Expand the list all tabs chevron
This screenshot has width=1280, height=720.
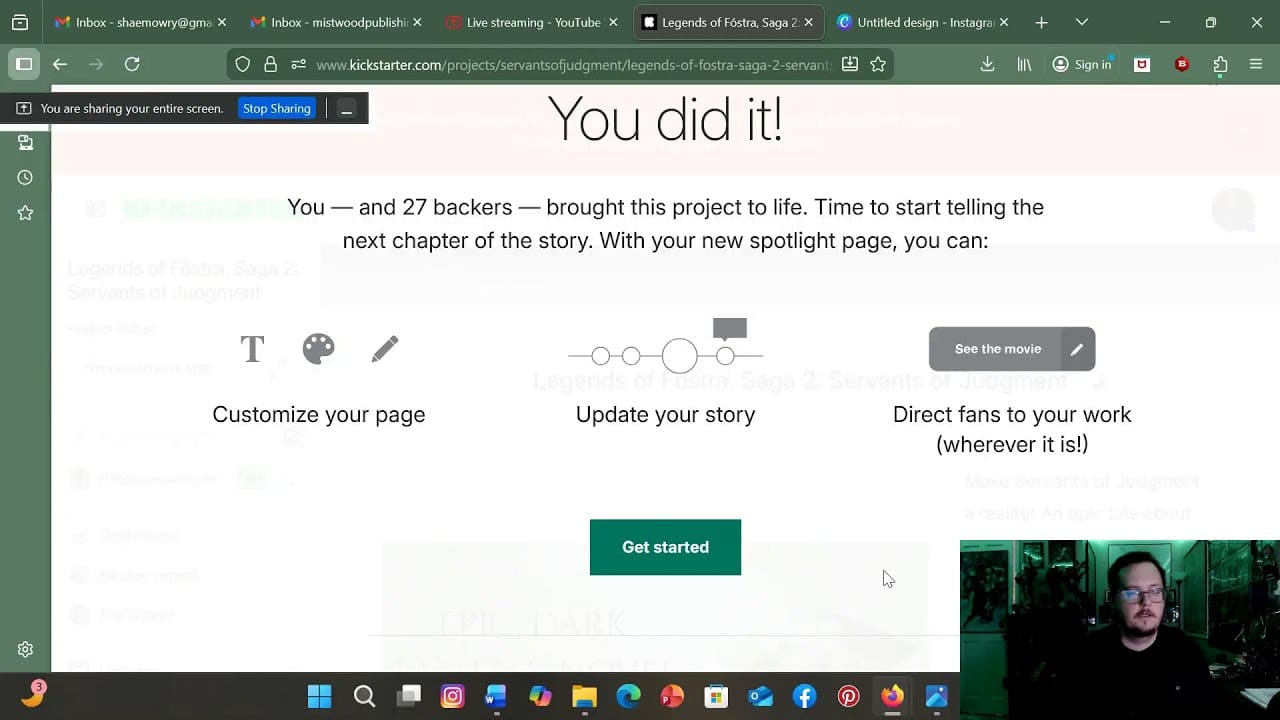(x=1081, y=22)
